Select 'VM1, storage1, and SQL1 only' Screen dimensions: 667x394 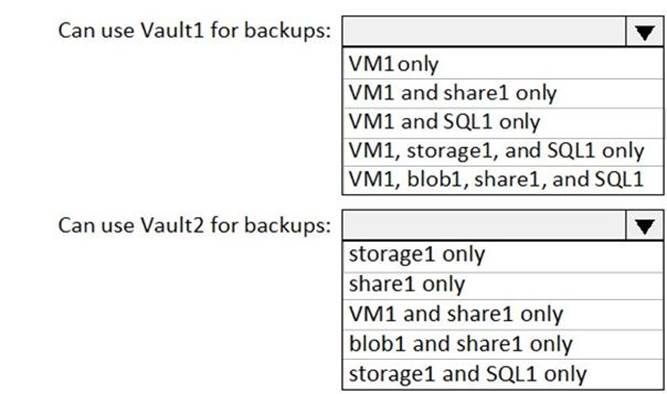[502, 151]
